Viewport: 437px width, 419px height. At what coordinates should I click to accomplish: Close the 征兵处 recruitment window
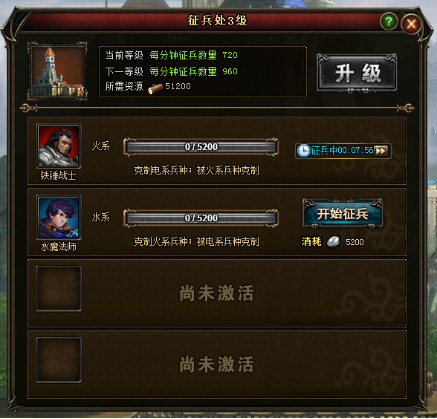tap(411, 24)
